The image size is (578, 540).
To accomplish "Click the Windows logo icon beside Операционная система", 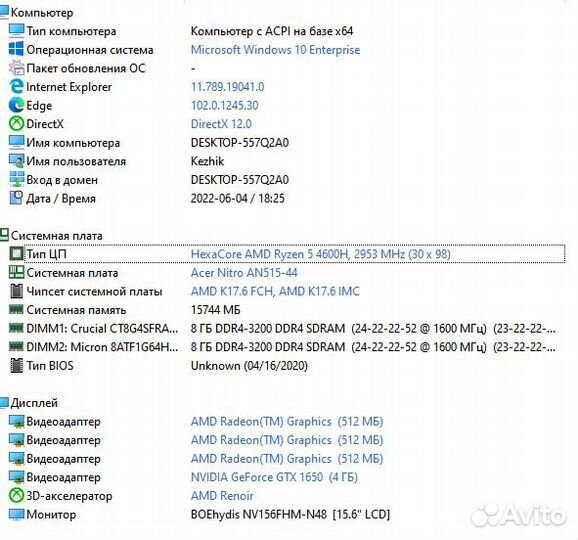I will pos(16,49).
